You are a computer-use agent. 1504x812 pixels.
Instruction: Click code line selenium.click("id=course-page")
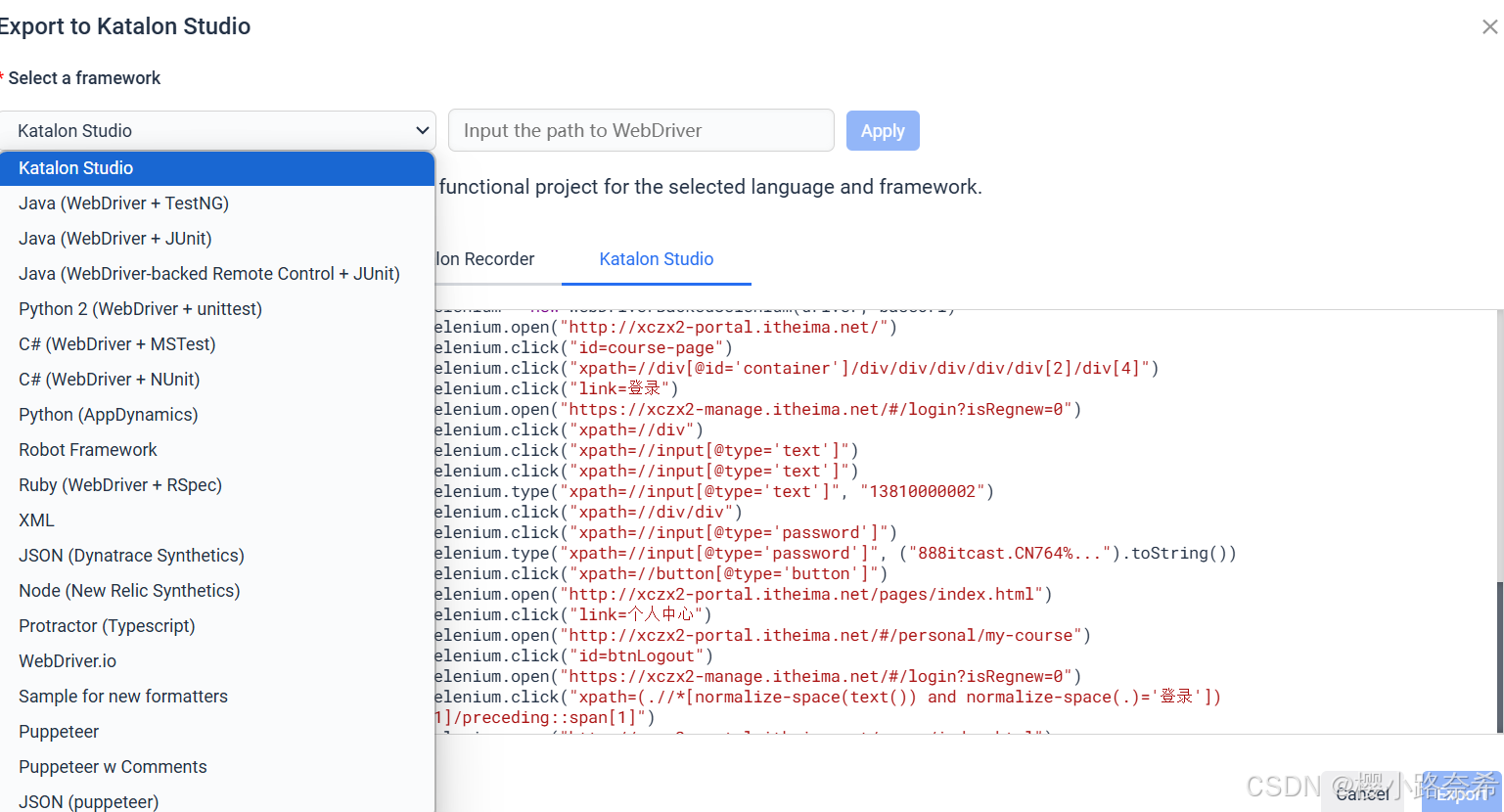click(583, 347)
